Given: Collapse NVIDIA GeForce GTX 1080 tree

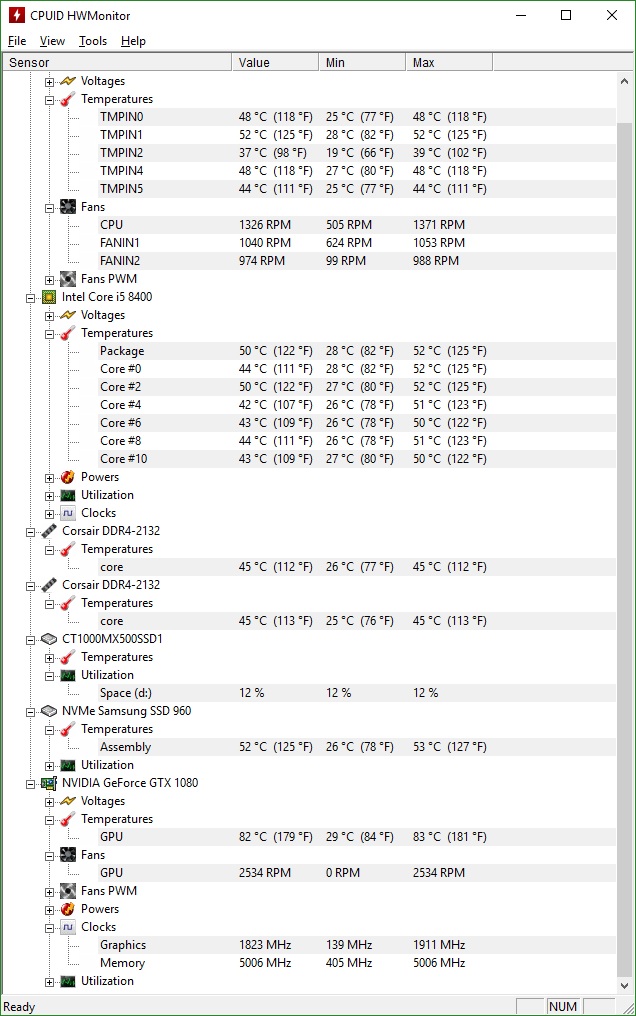Looking at the screenshot, I should (31, 783).
